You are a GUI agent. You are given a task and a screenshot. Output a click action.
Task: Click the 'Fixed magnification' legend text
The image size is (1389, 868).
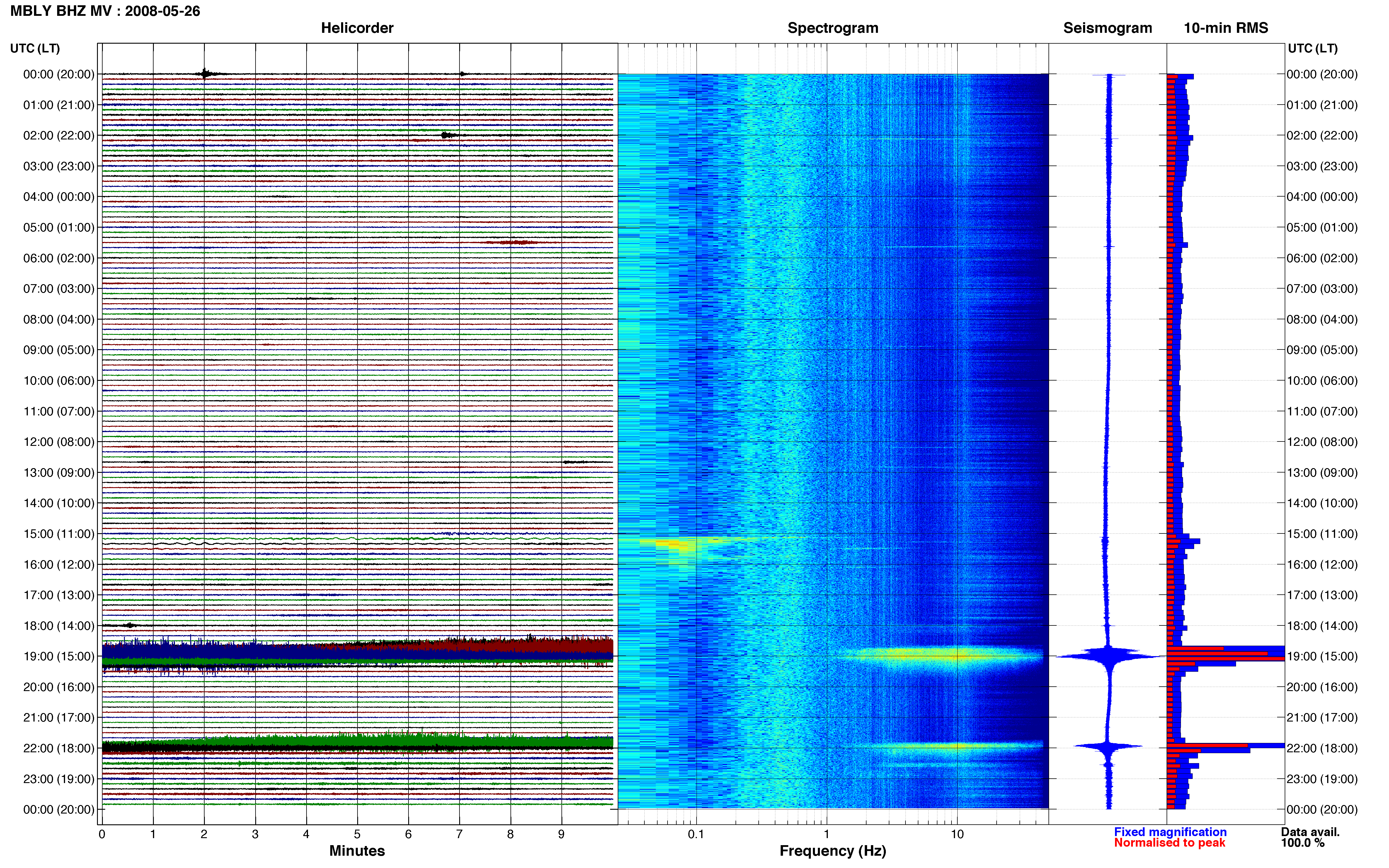click(x=1170, y=832)
